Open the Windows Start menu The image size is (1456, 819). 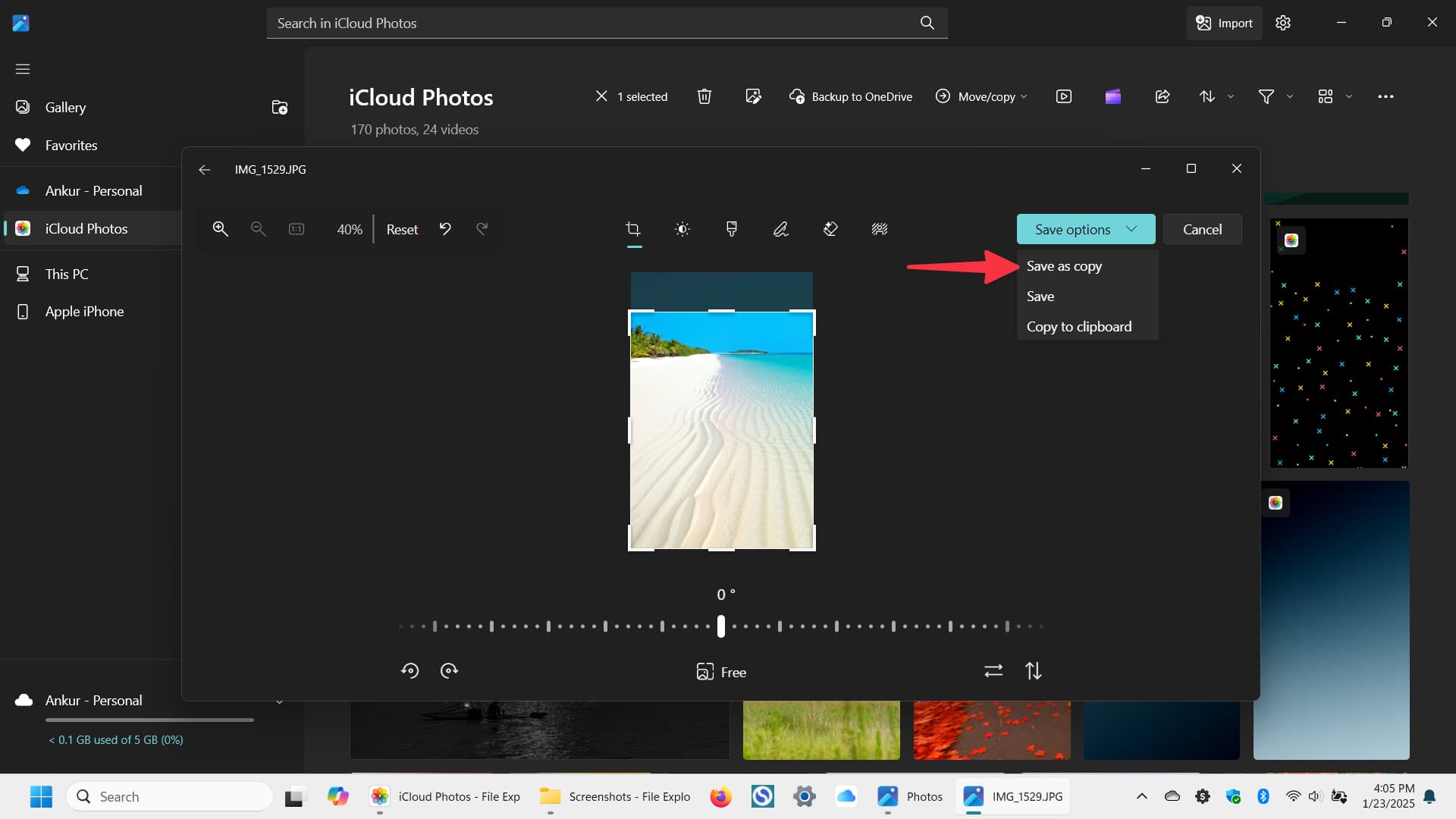pos(41,796)
